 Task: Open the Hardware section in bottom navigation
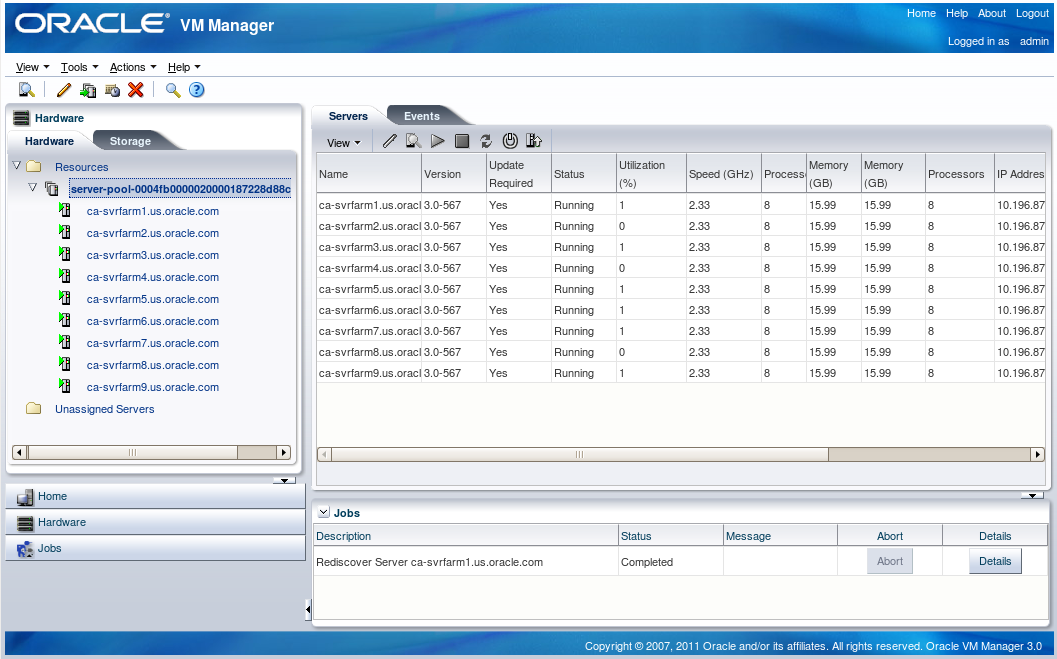pos(156,522)
